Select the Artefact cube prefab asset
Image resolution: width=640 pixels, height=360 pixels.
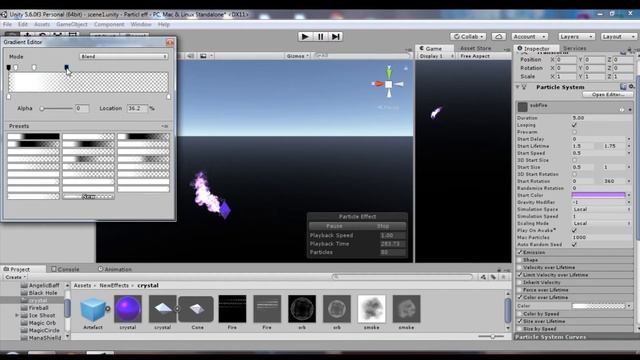tap(93, 309)
